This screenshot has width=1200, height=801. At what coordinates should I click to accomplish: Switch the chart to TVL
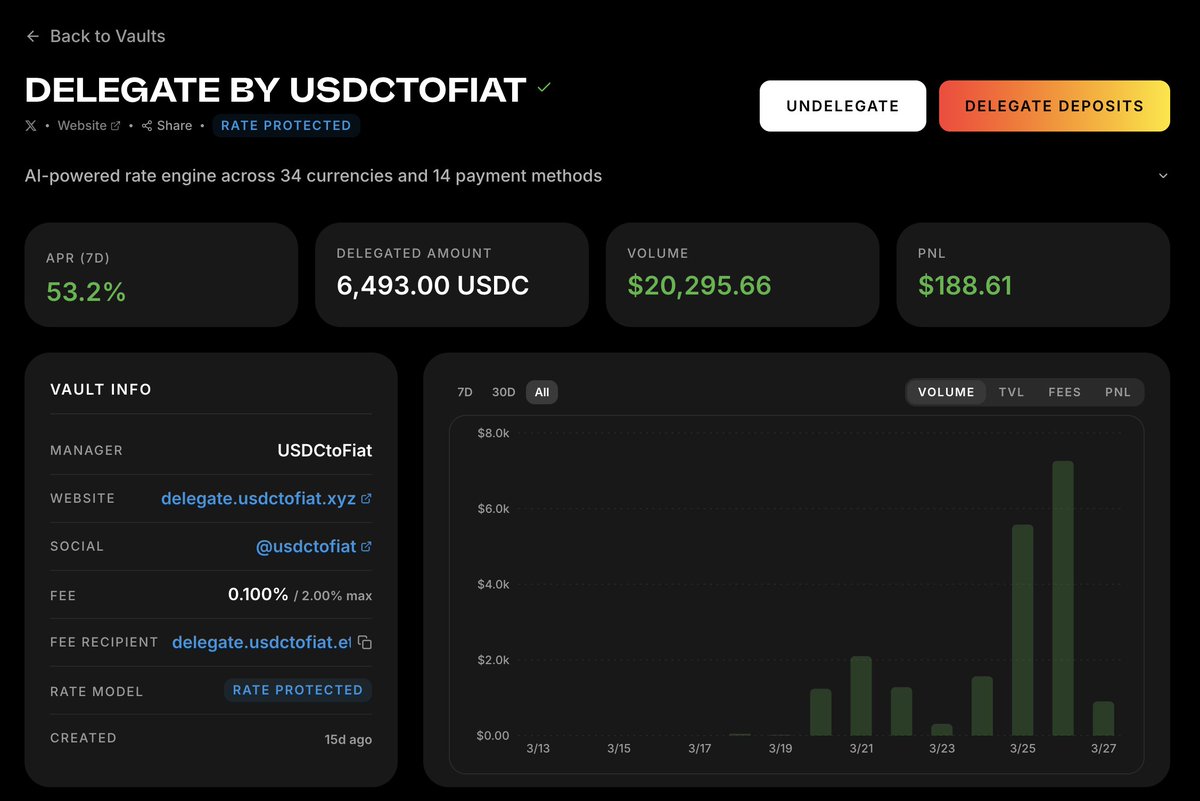tap(1011, 392)
